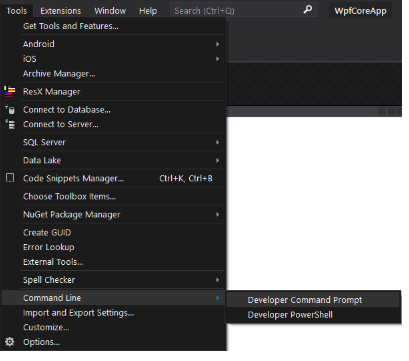Open the Extensions menu

[x=61, y=11]
